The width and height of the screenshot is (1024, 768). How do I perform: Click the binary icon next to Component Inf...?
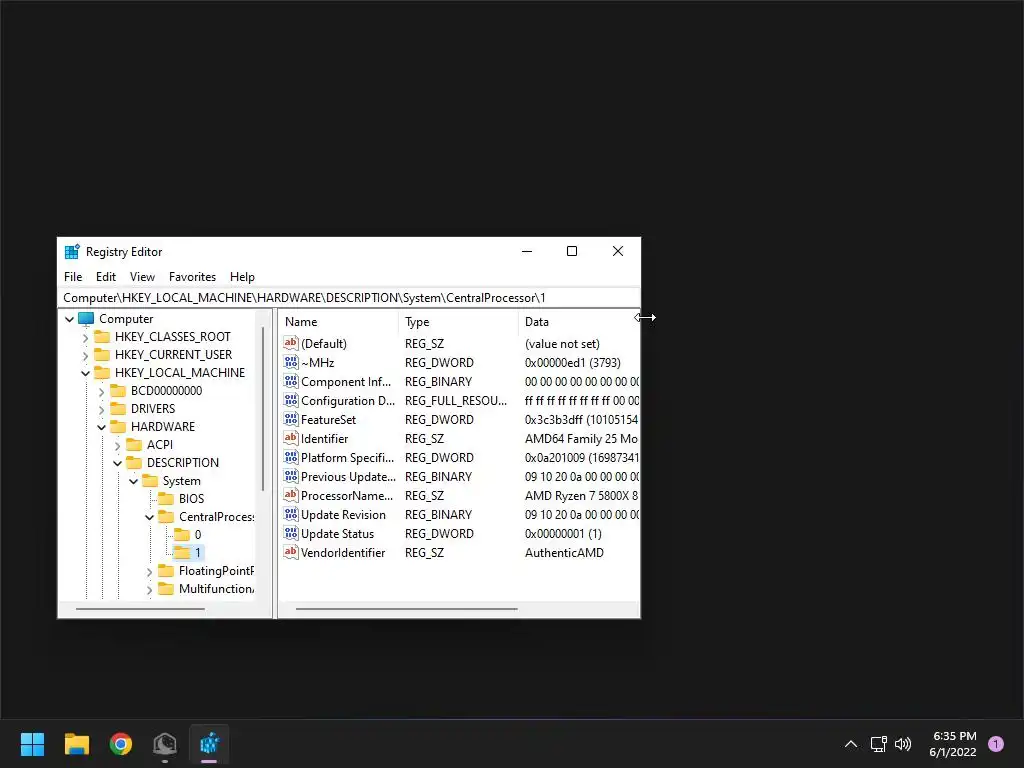tap(291, 381)
